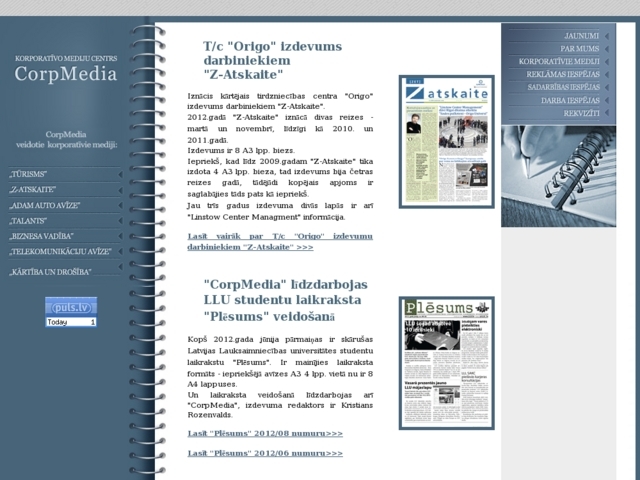Screen dimensions: 640x480
Task: Open „ADAM AUTO AVĪZE" sidebar link
Action: click(x=44, y=205)
